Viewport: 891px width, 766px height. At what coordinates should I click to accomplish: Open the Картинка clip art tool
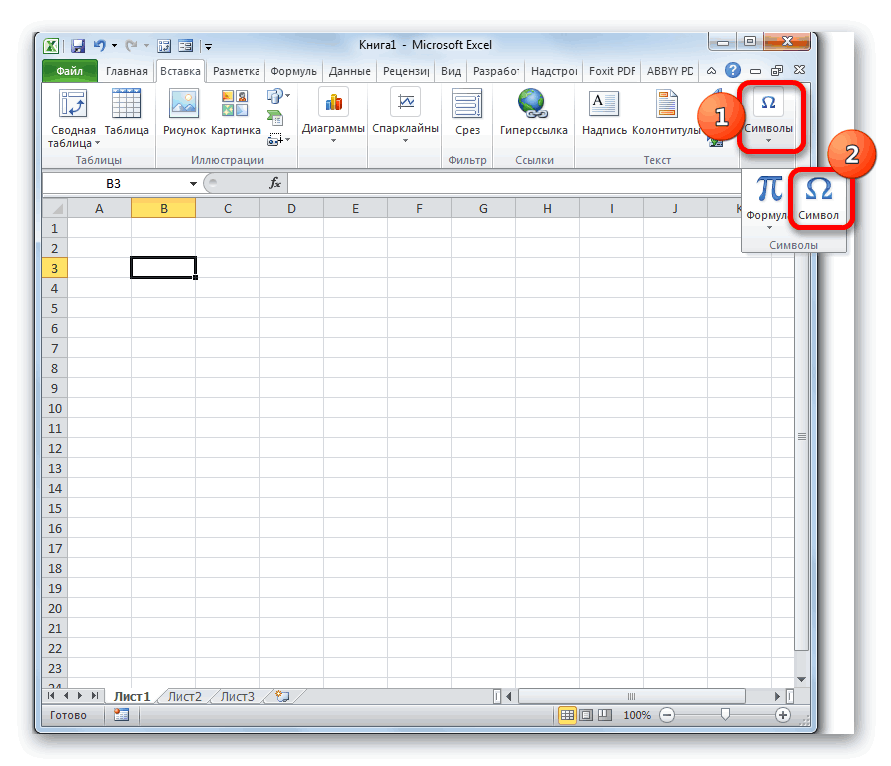[235, 113]
